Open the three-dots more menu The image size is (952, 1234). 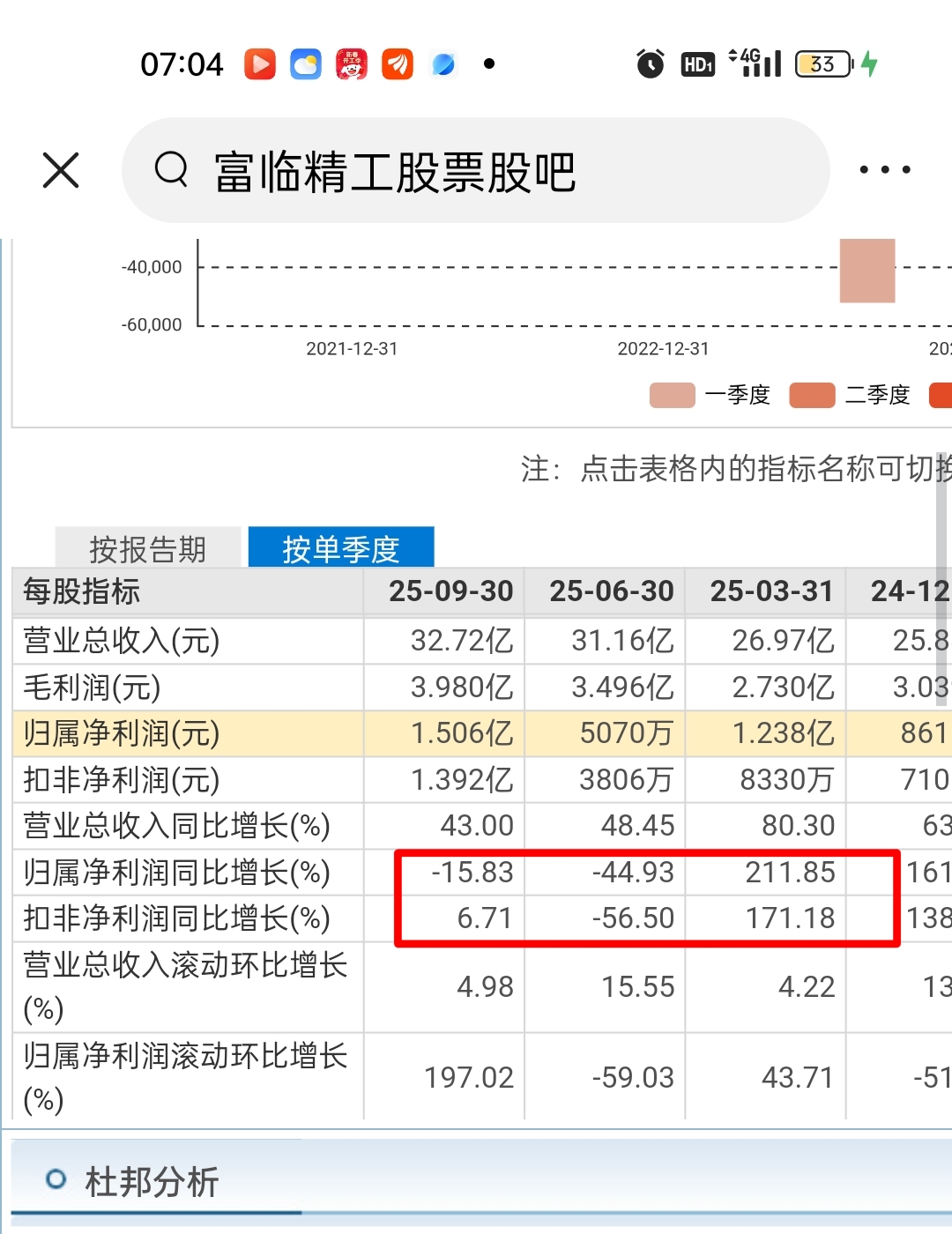click(885, 169)
